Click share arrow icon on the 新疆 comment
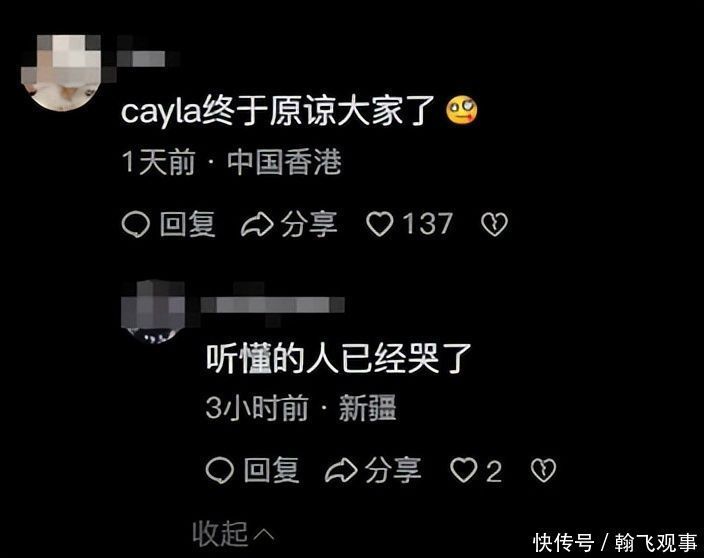The height and width of the screenshot is (558, 704). 341,470
